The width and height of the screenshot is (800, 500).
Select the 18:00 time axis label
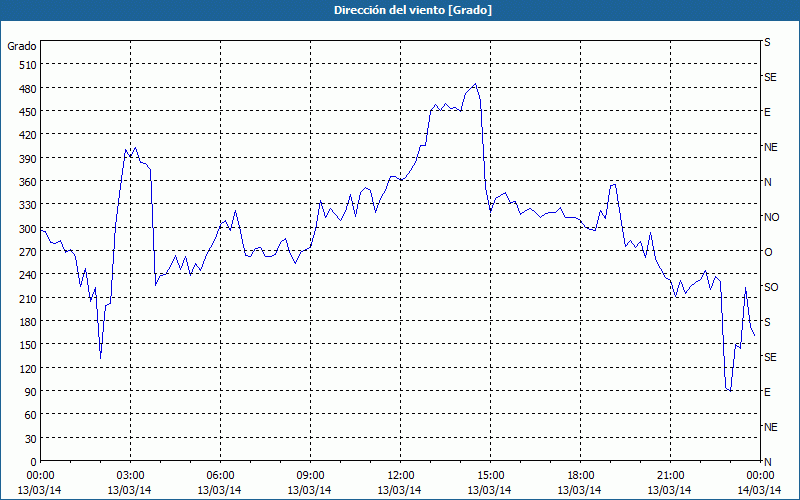(580, 476)
